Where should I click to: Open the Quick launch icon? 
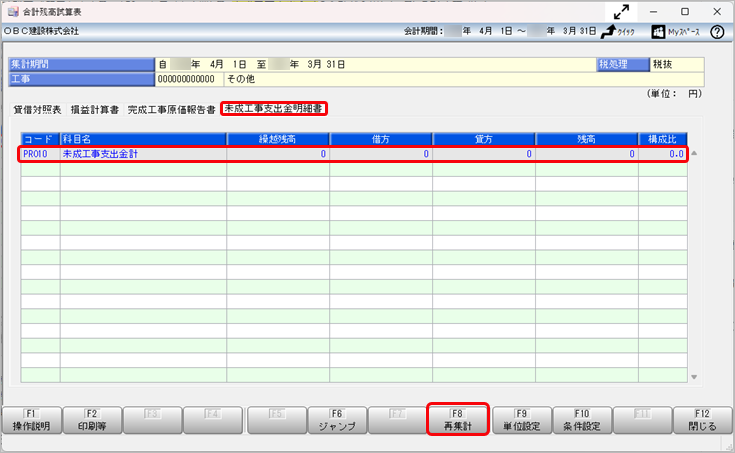point(617,31)
